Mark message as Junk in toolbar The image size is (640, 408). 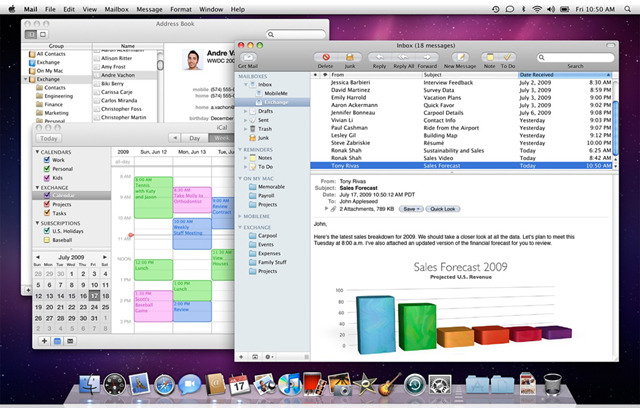(x=349, y=58)
